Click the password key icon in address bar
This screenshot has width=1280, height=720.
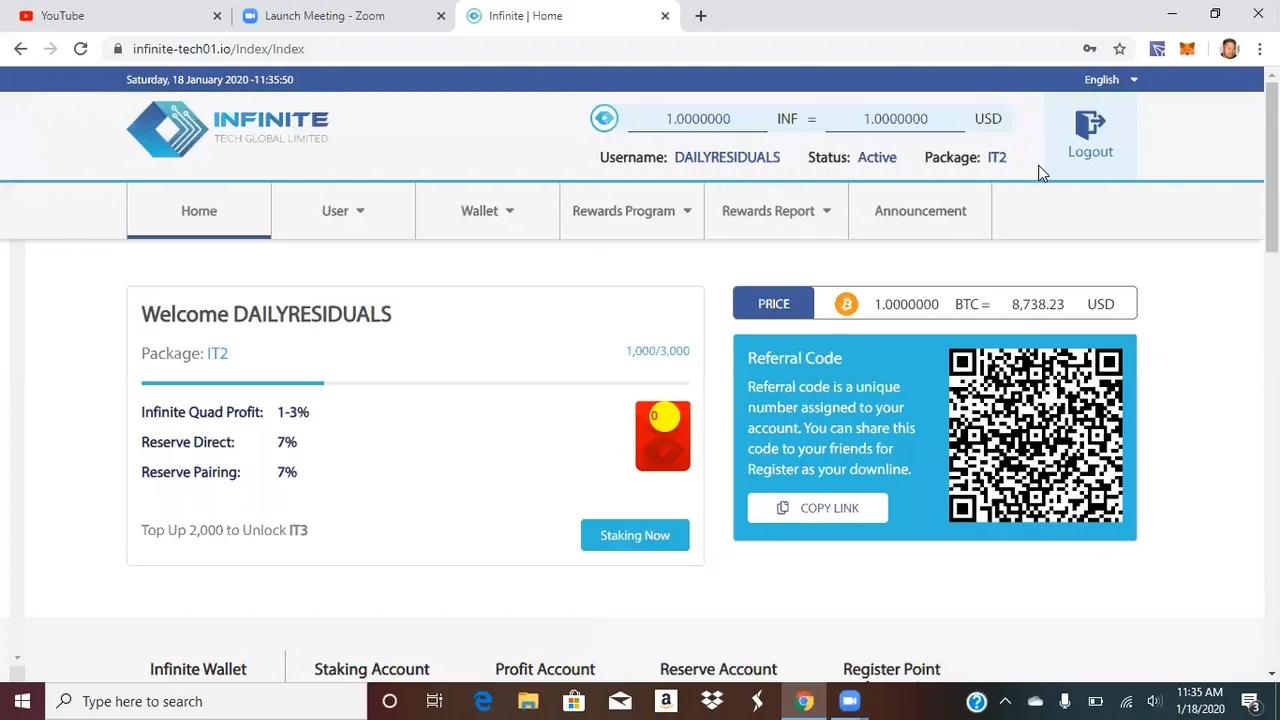tap(1090, 48)
